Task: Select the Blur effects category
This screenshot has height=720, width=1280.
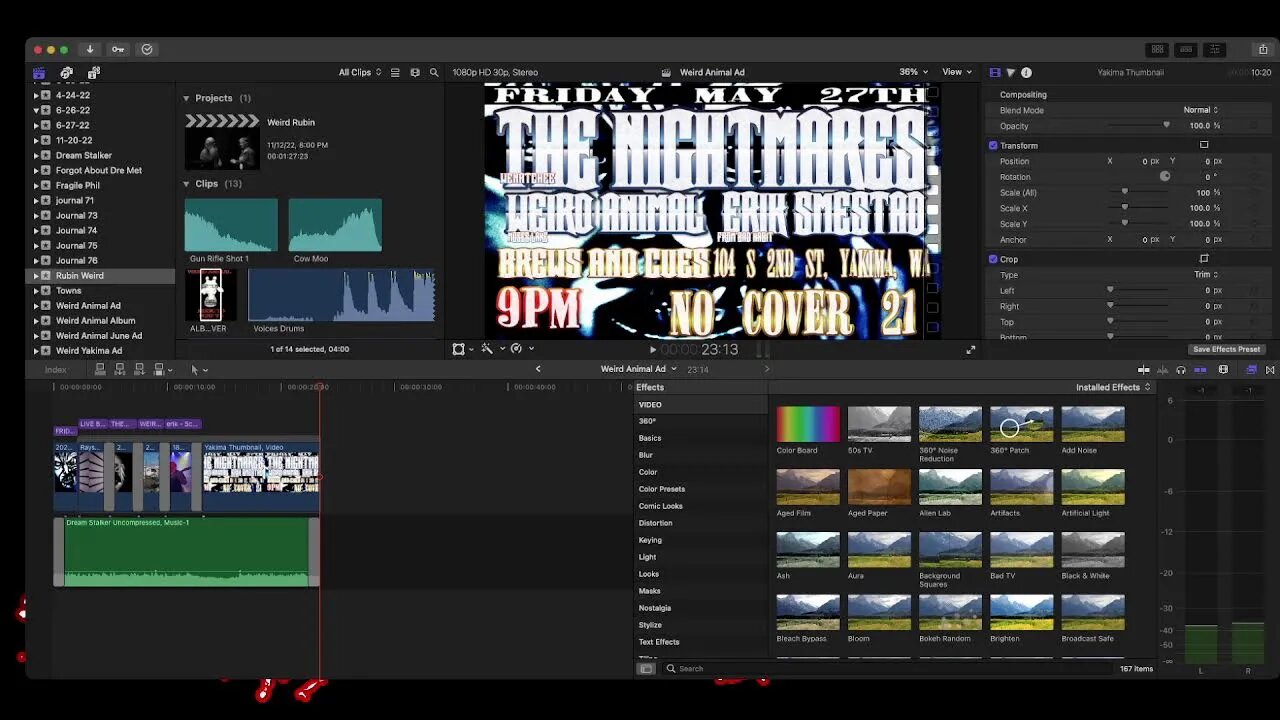Action: [646, 455]
